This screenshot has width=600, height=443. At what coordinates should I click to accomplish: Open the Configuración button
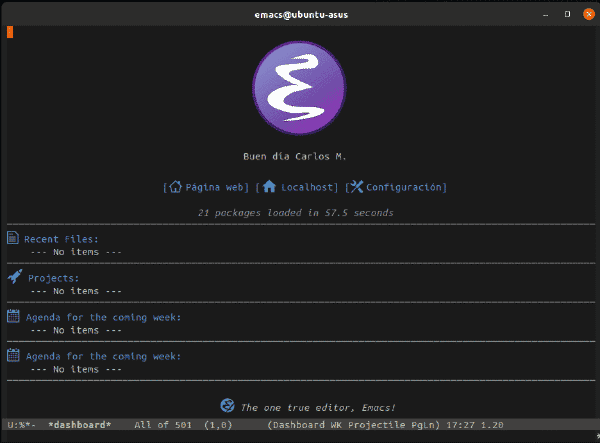click(403, 187)
